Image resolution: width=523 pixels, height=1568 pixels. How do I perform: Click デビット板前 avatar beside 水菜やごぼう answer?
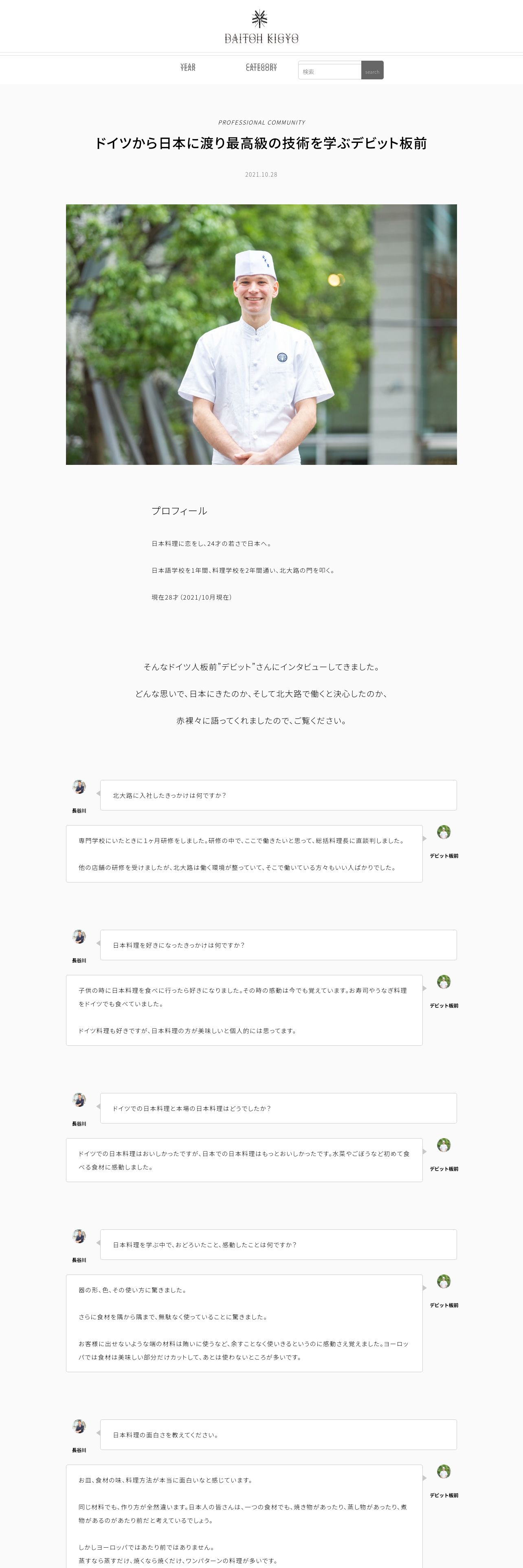point(444,1144)
